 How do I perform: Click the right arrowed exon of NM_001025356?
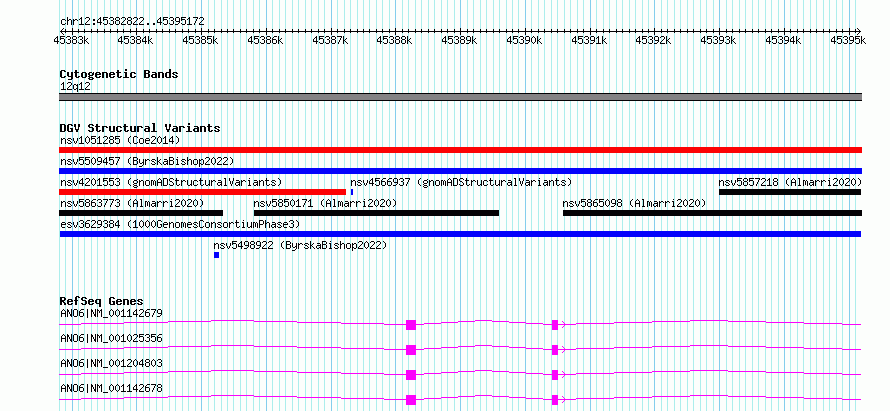(557, 350)
